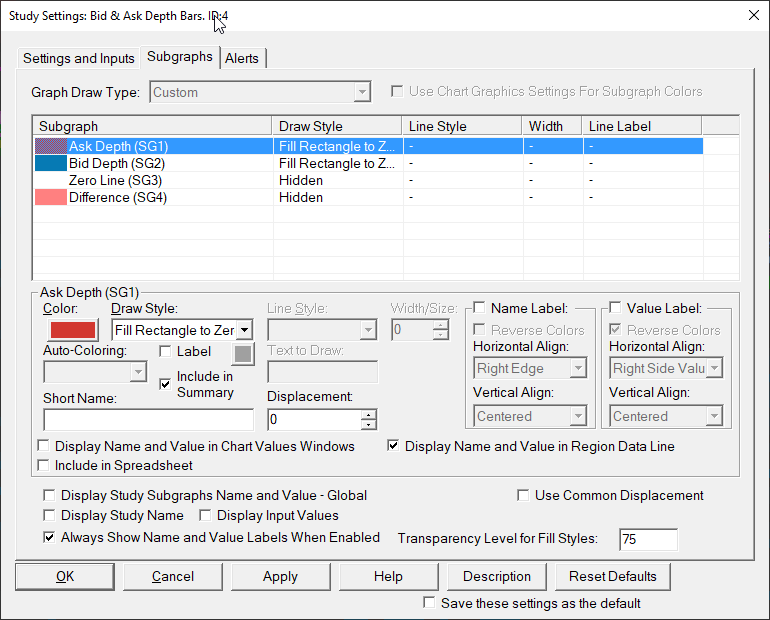Open the red Color picker button

(73, 330)
